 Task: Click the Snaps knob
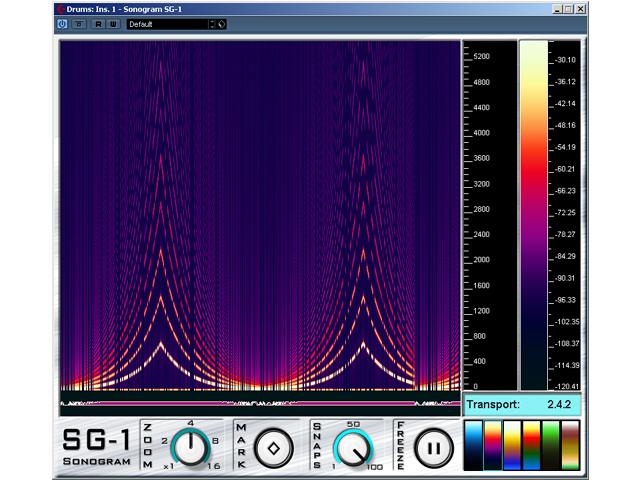click(352, 446)
